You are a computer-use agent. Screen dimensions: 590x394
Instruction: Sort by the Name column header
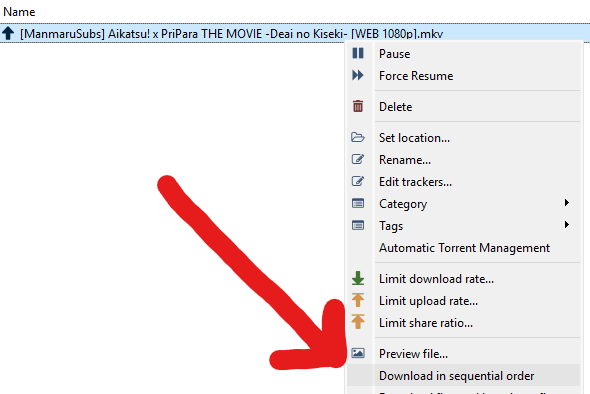point(19,12)
